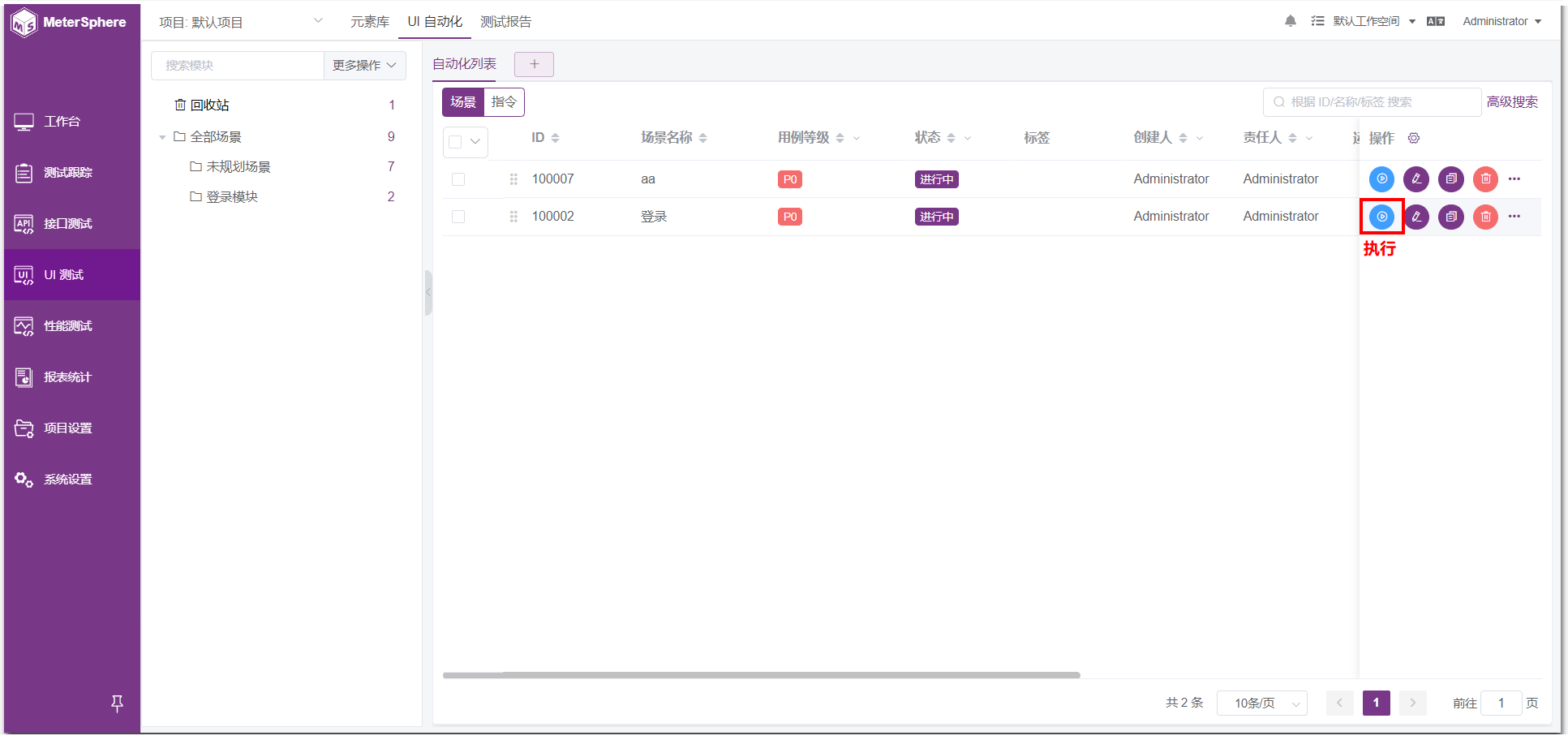The width and height of the screenshot is (1568, 740).
Task: Toggle the select-all header checkbox
Action: [455, 142]
